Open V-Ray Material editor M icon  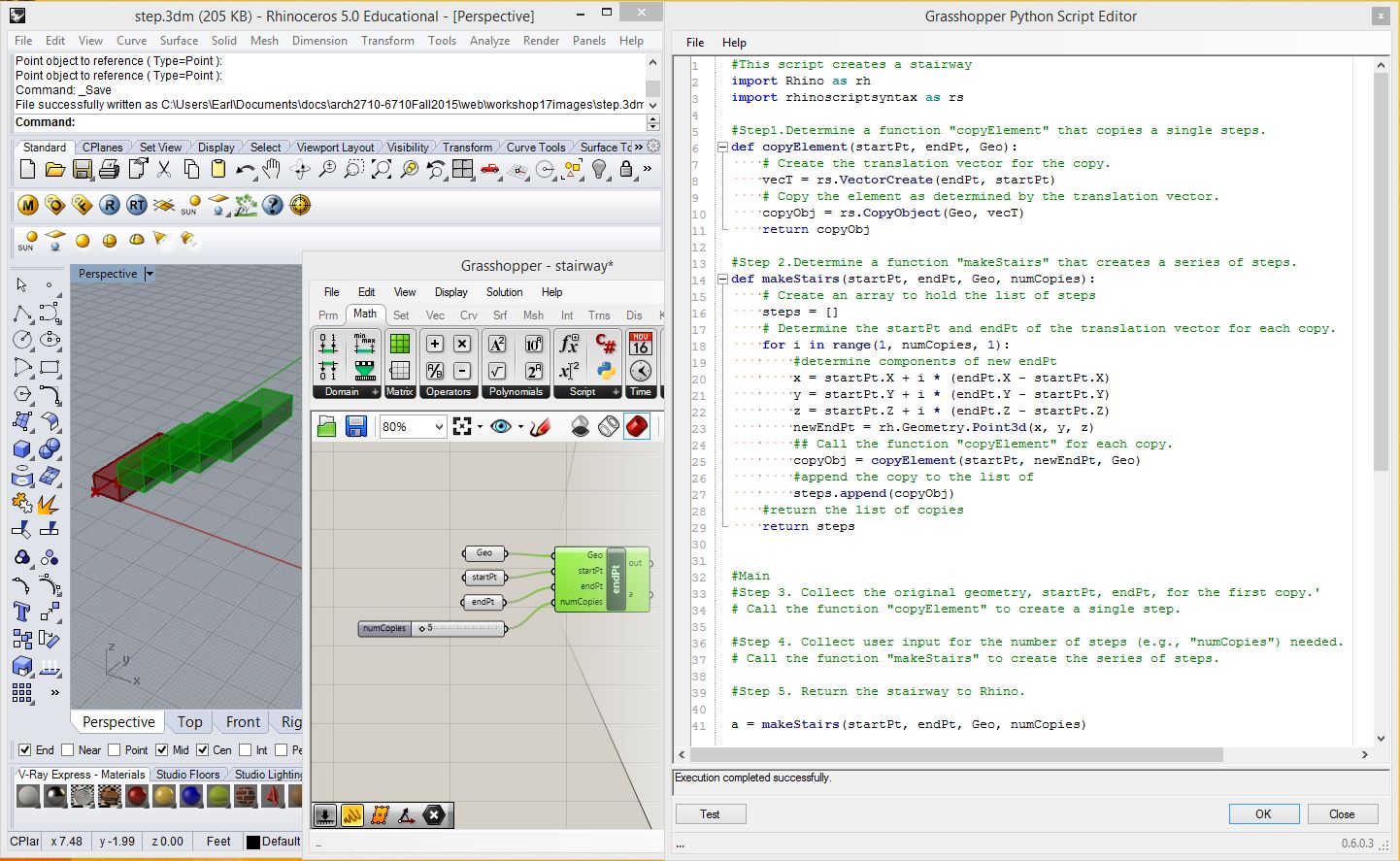27,205
